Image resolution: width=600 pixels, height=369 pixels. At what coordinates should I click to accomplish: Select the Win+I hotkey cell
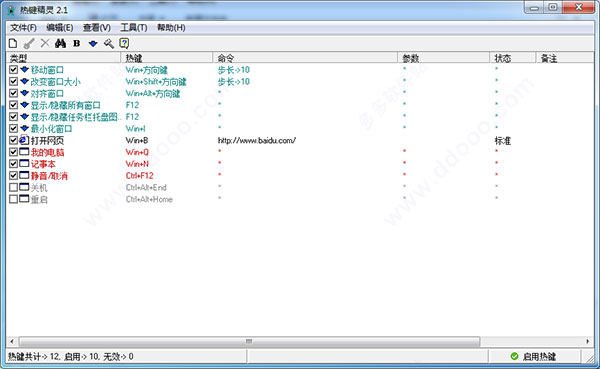point(135,129)
